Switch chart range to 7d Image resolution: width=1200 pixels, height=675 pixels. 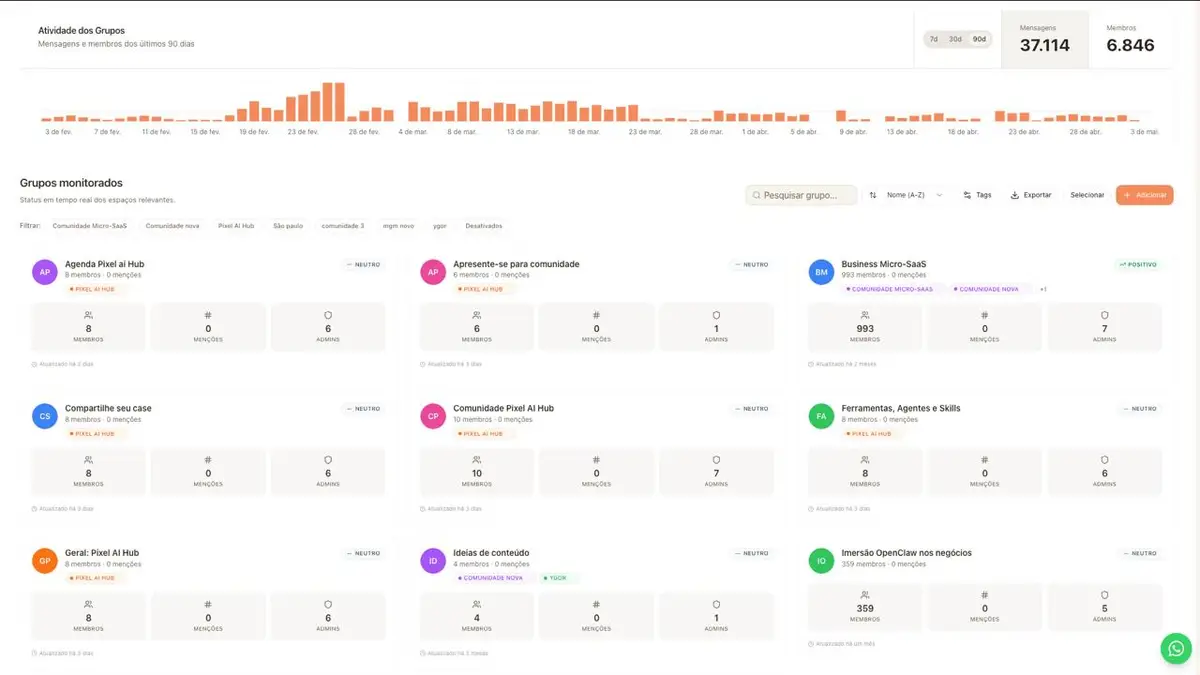pos(933,39)
